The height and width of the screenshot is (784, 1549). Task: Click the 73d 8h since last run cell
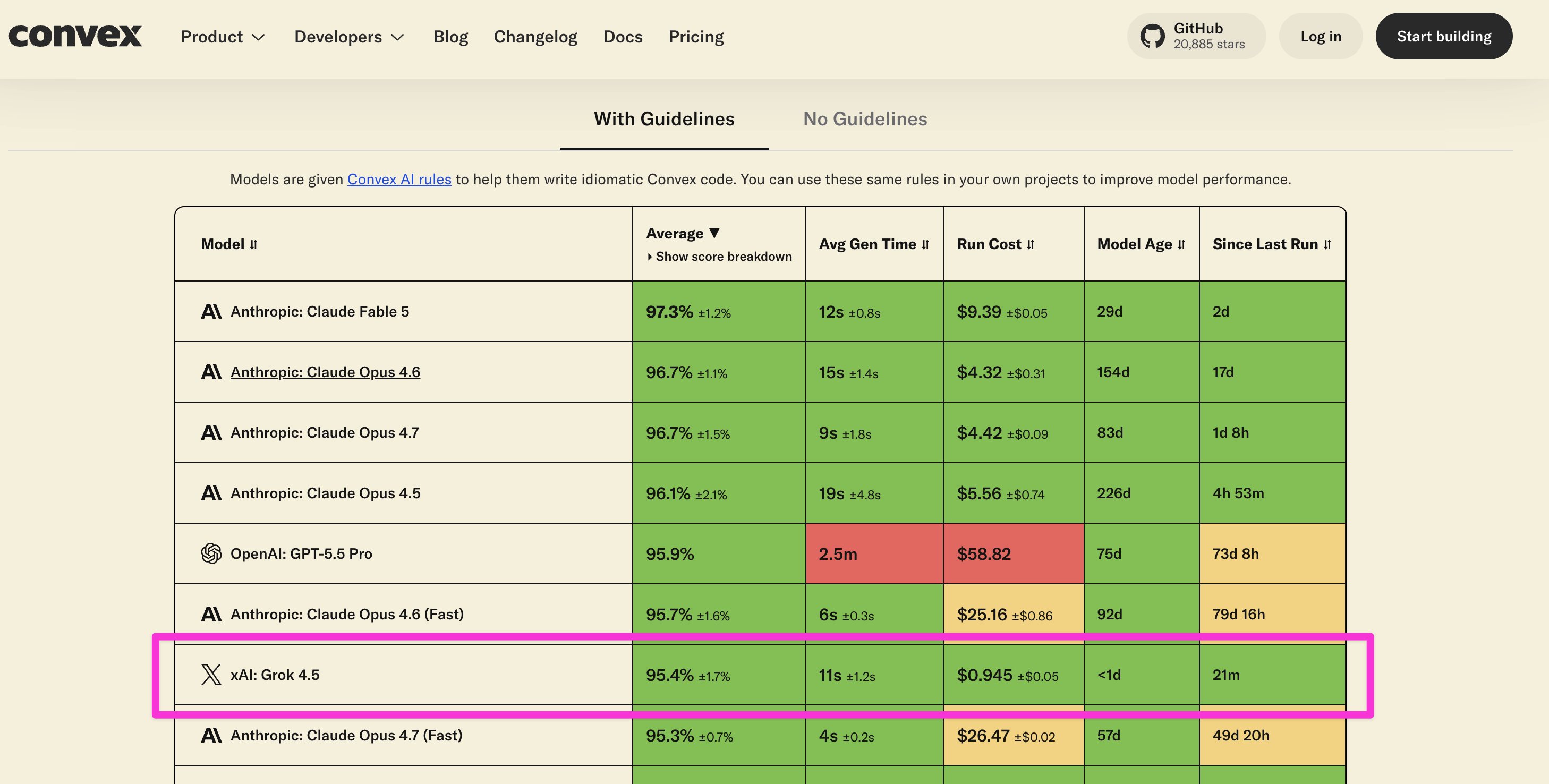click(1272, 553)
